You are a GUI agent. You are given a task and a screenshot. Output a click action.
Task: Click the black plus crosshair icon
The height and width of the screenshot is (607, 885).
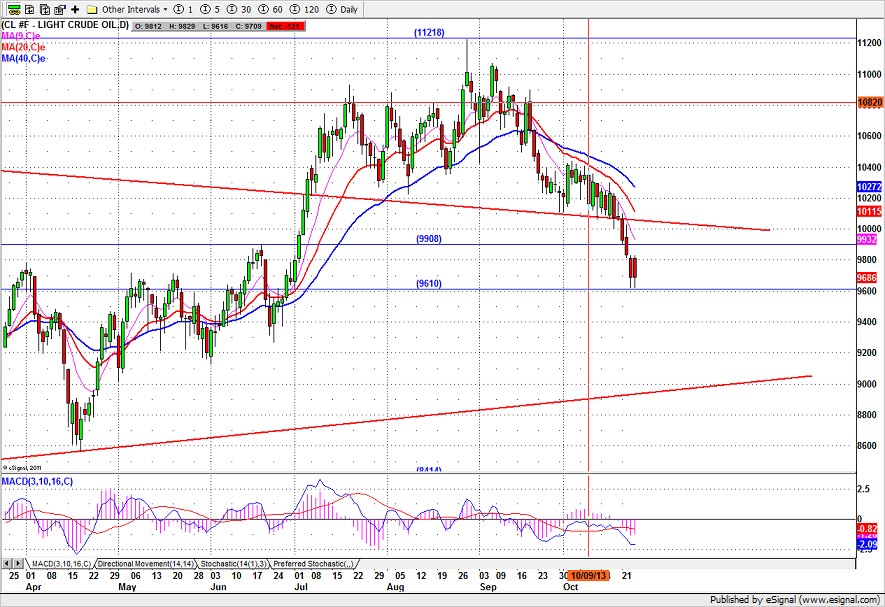(74, 9)
